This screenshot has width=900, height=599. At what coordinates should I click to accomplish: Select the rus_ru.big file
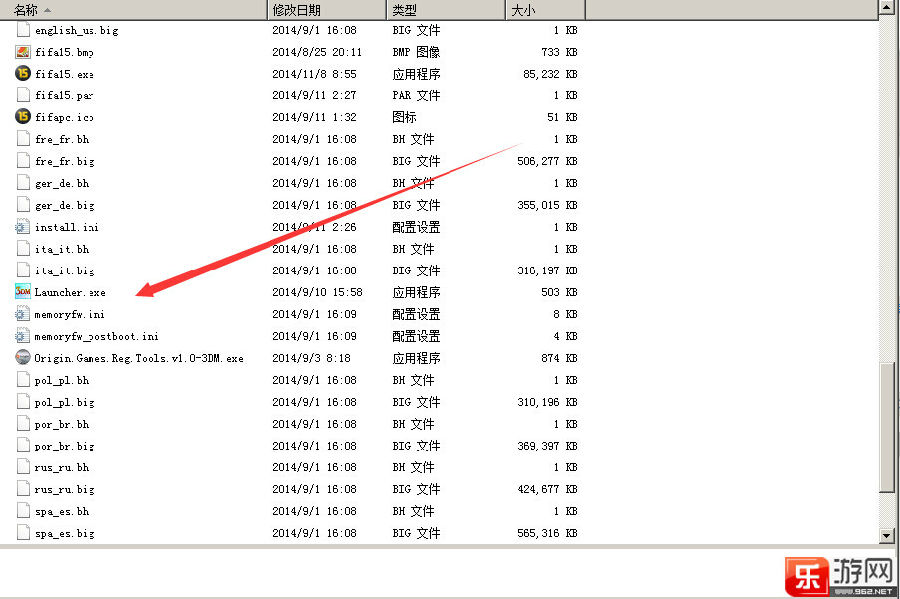pos(64,490)
